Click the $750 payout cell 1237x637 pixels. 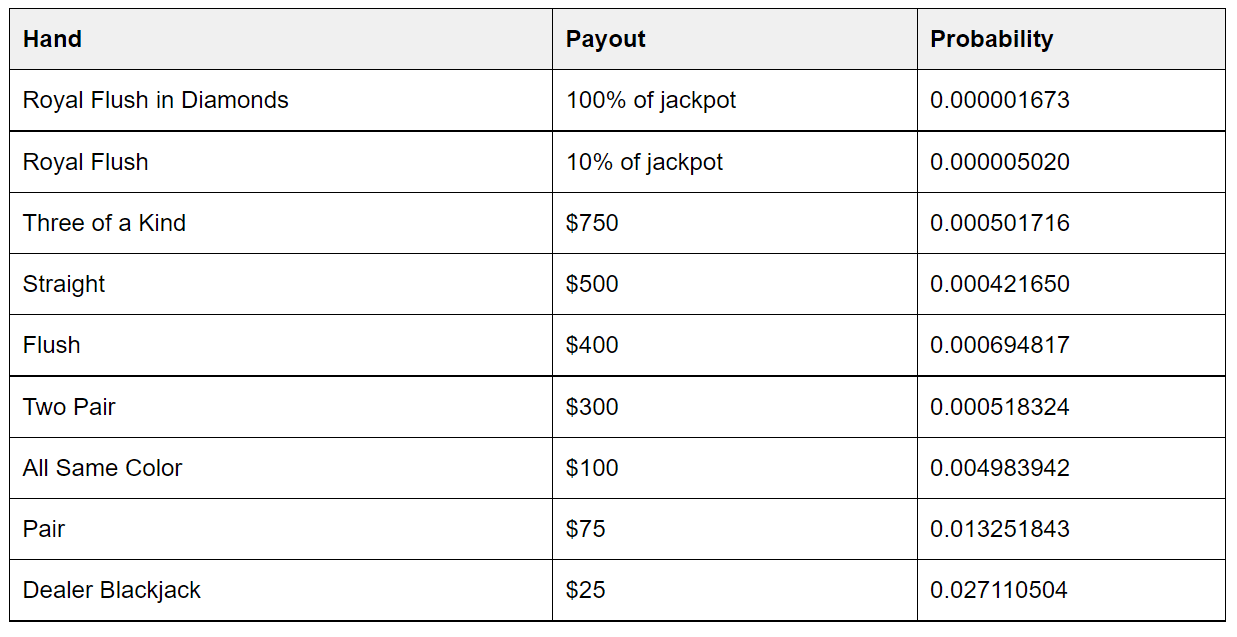tap(735, 223)
